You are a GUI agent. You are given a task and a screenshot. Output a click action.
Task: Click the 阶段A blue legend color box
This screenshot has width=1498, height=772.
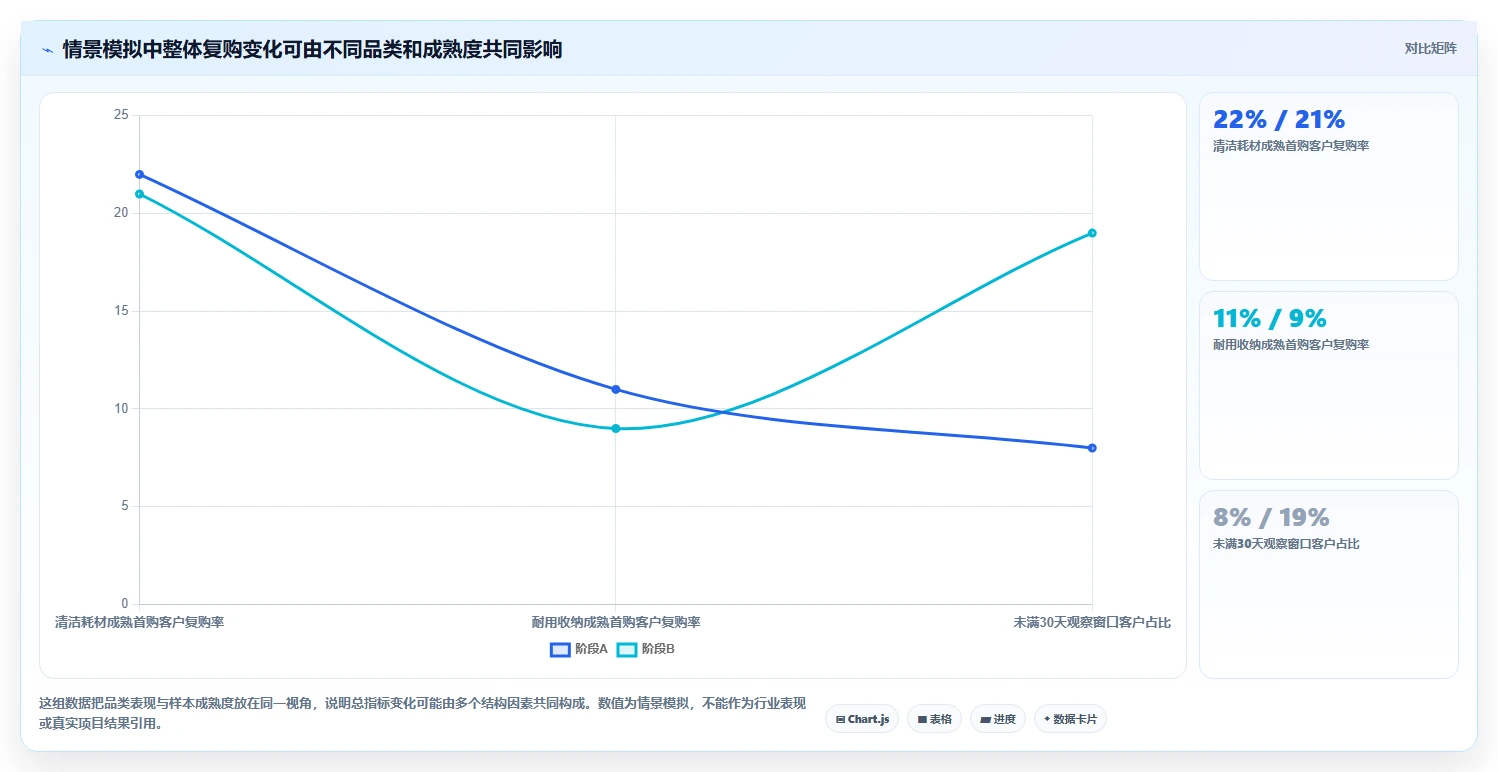[560, 649]
